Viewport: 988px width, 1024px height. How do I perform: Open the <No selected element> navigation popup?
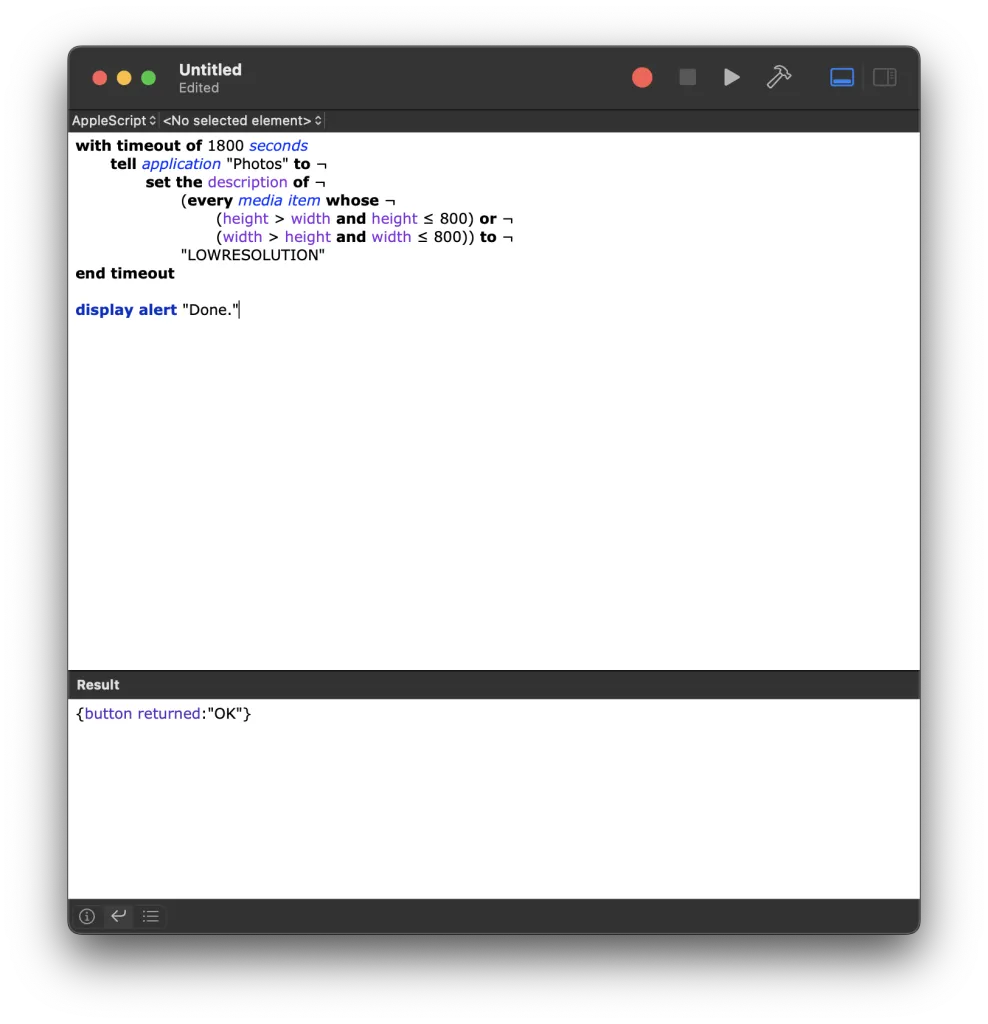(242, 120)
